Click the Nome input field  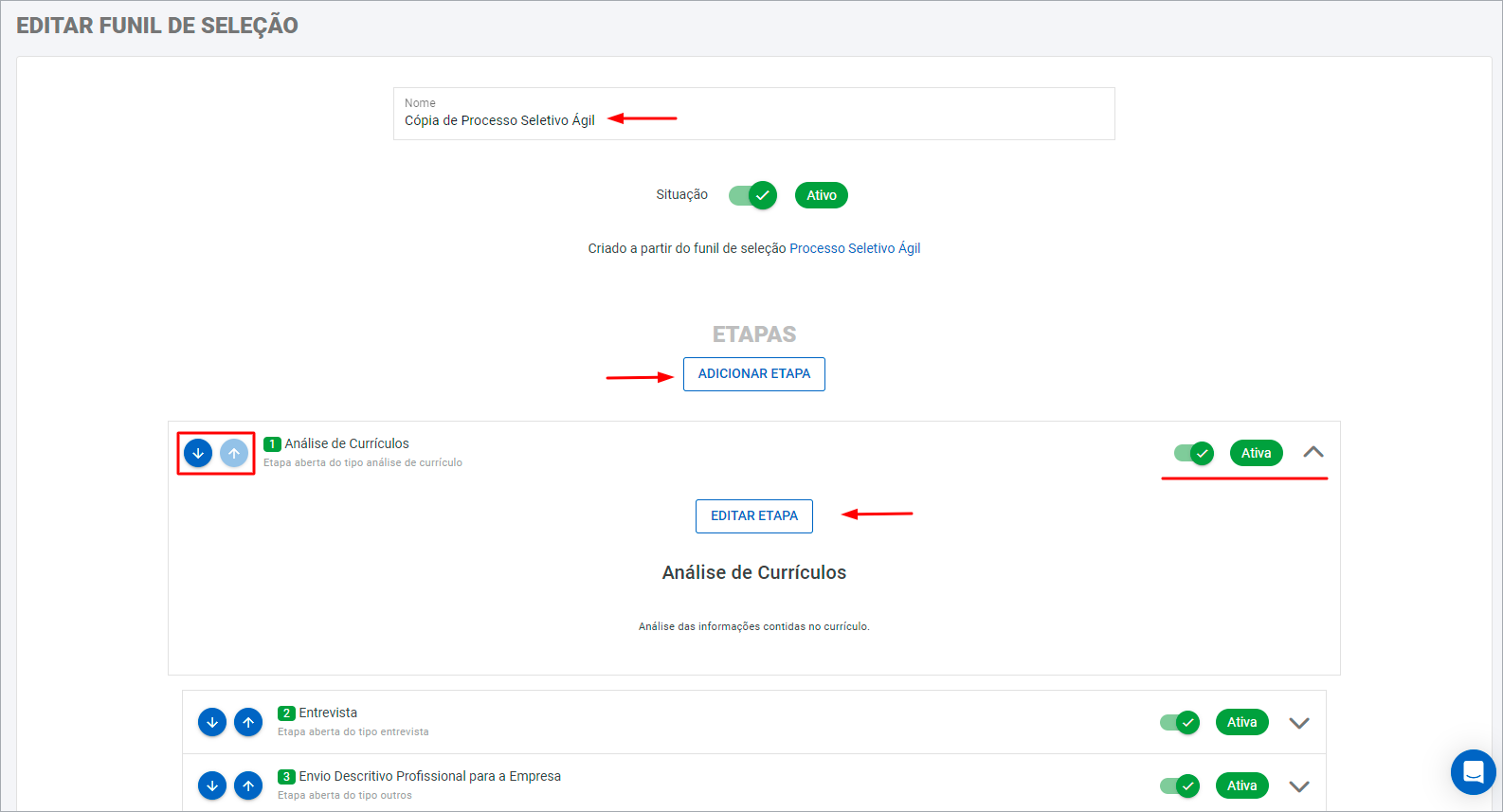pyautogui.click(x=753, y=120)
